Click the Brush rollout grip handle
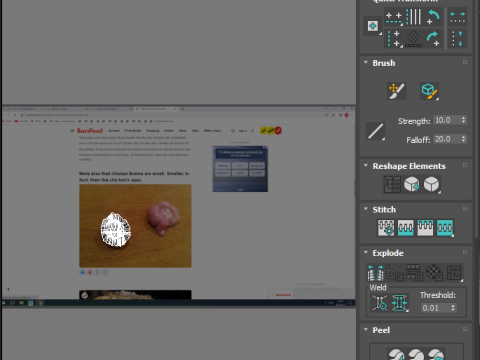480x360 pixels. pyautogui.click(x=465, y=62)
